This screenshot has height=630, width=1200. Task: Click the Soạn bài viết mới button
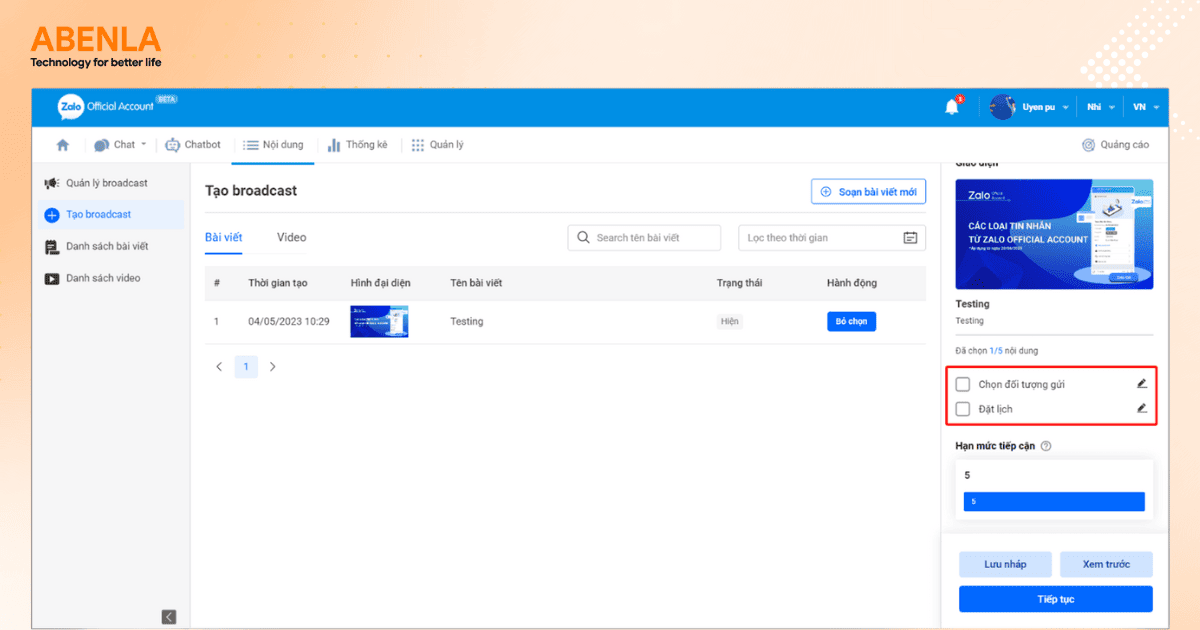(x=868, y=192)
